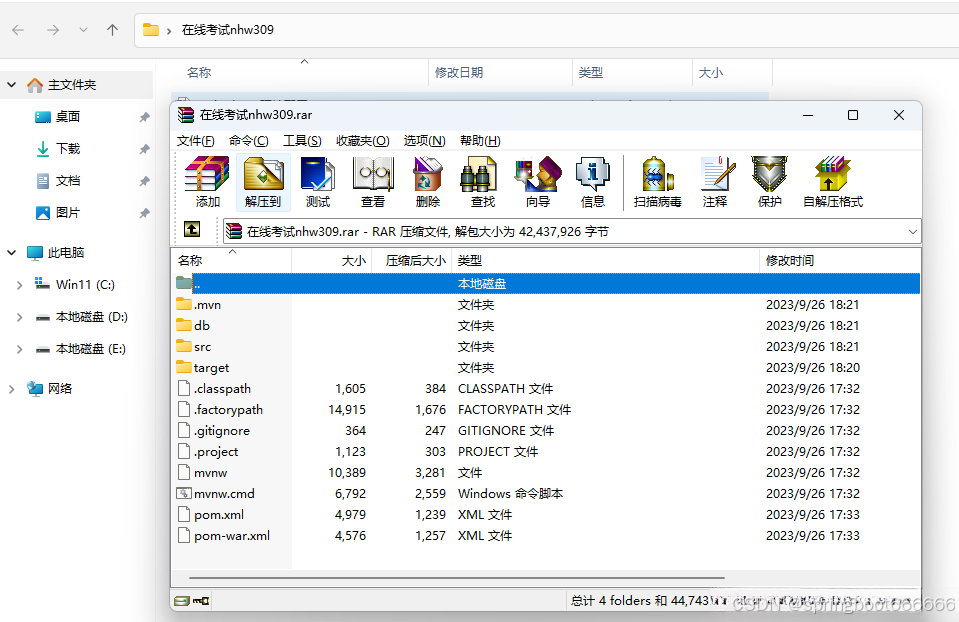The image size is (959, 622).
Task: Expand 本地磁盘 (D:) node
Action: [20, 317]
